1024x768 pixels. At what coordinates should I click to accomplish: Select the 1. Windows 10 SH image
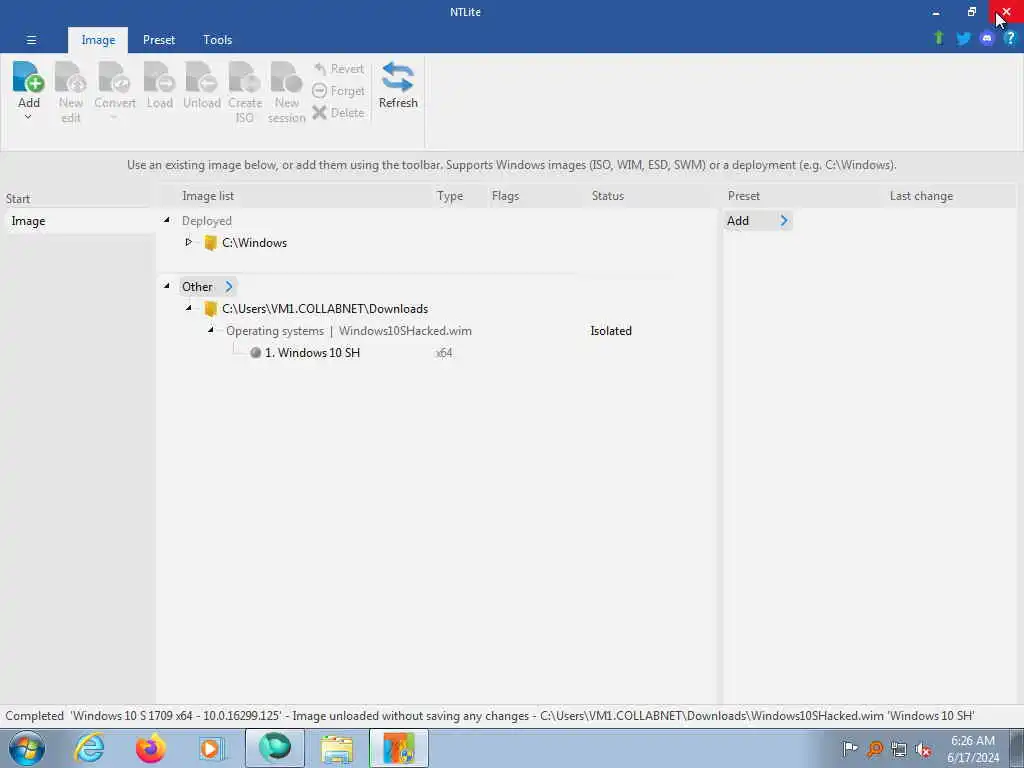(x=312, y=353)
